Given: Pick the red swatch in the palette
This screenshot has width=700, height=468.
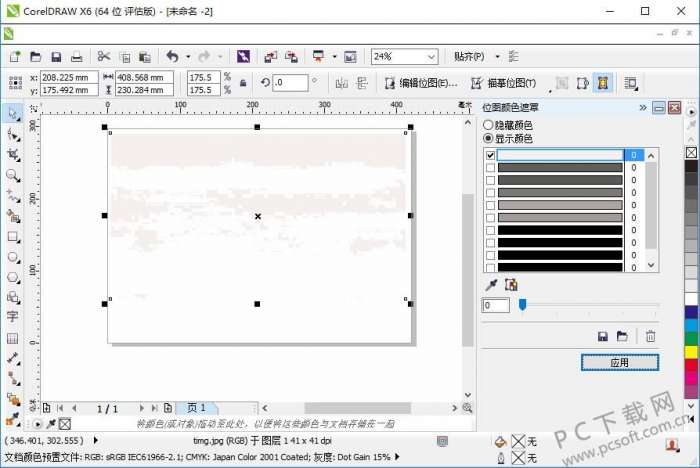Looking at the screenshot, I should pos(691,364).
